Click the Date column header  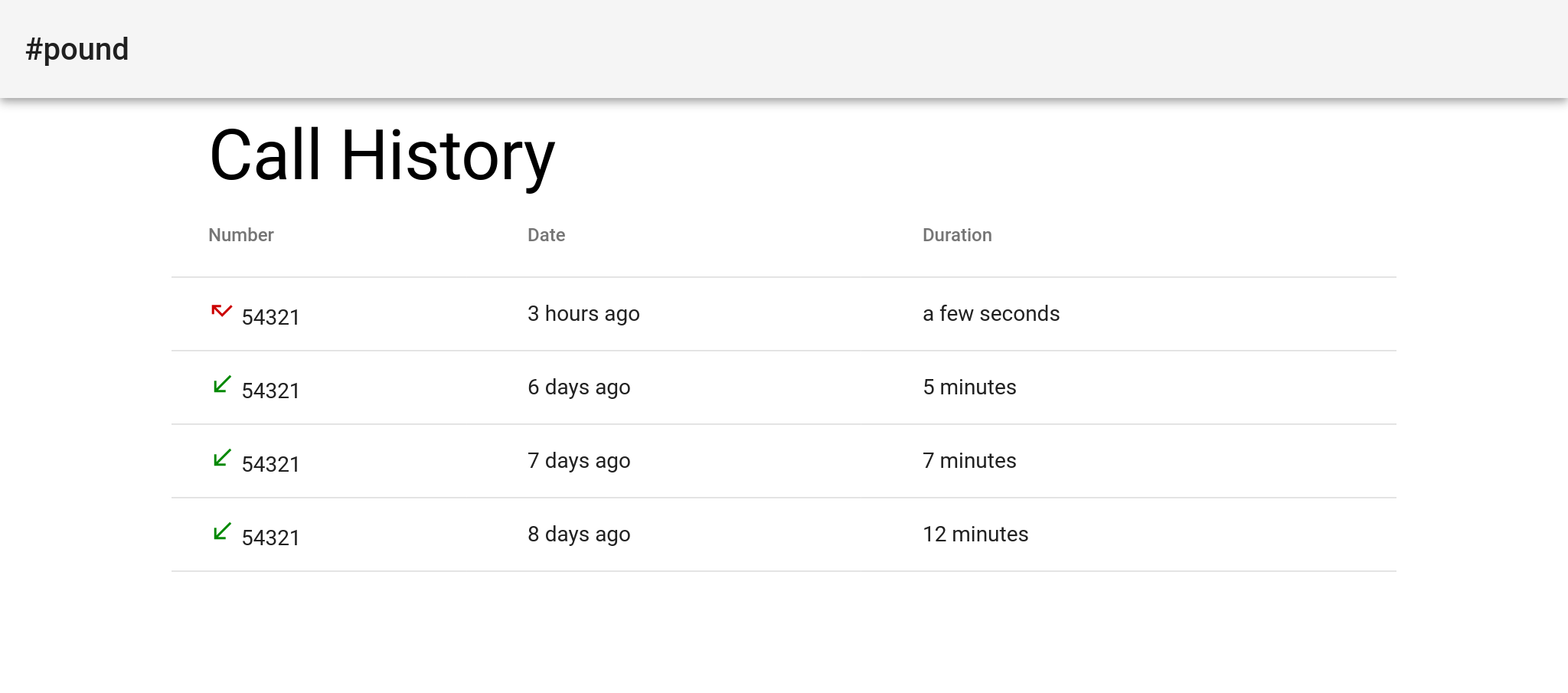(546, 235)
